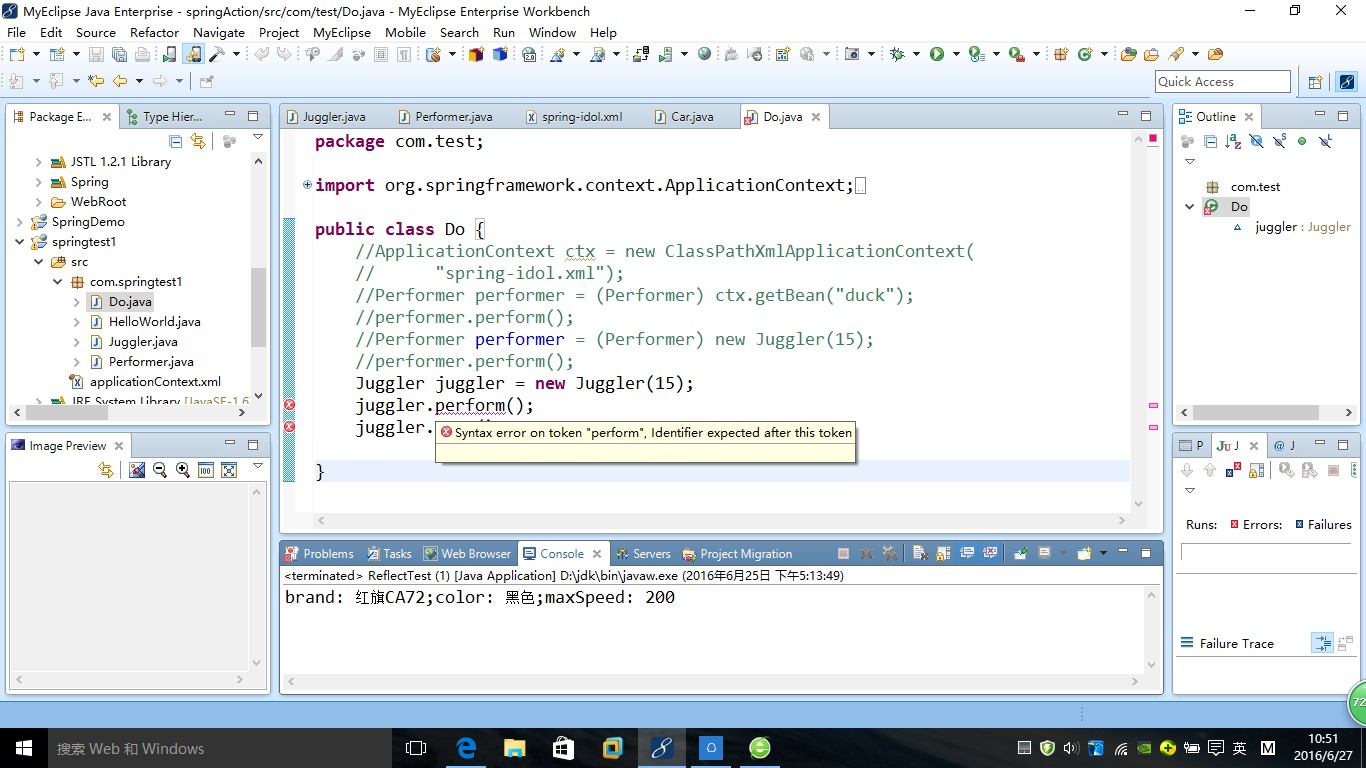This screenshot has width=1366, height=768.
Task: Click the Clear Console icon
Action: pyautogui.click(x=919, y=553)
